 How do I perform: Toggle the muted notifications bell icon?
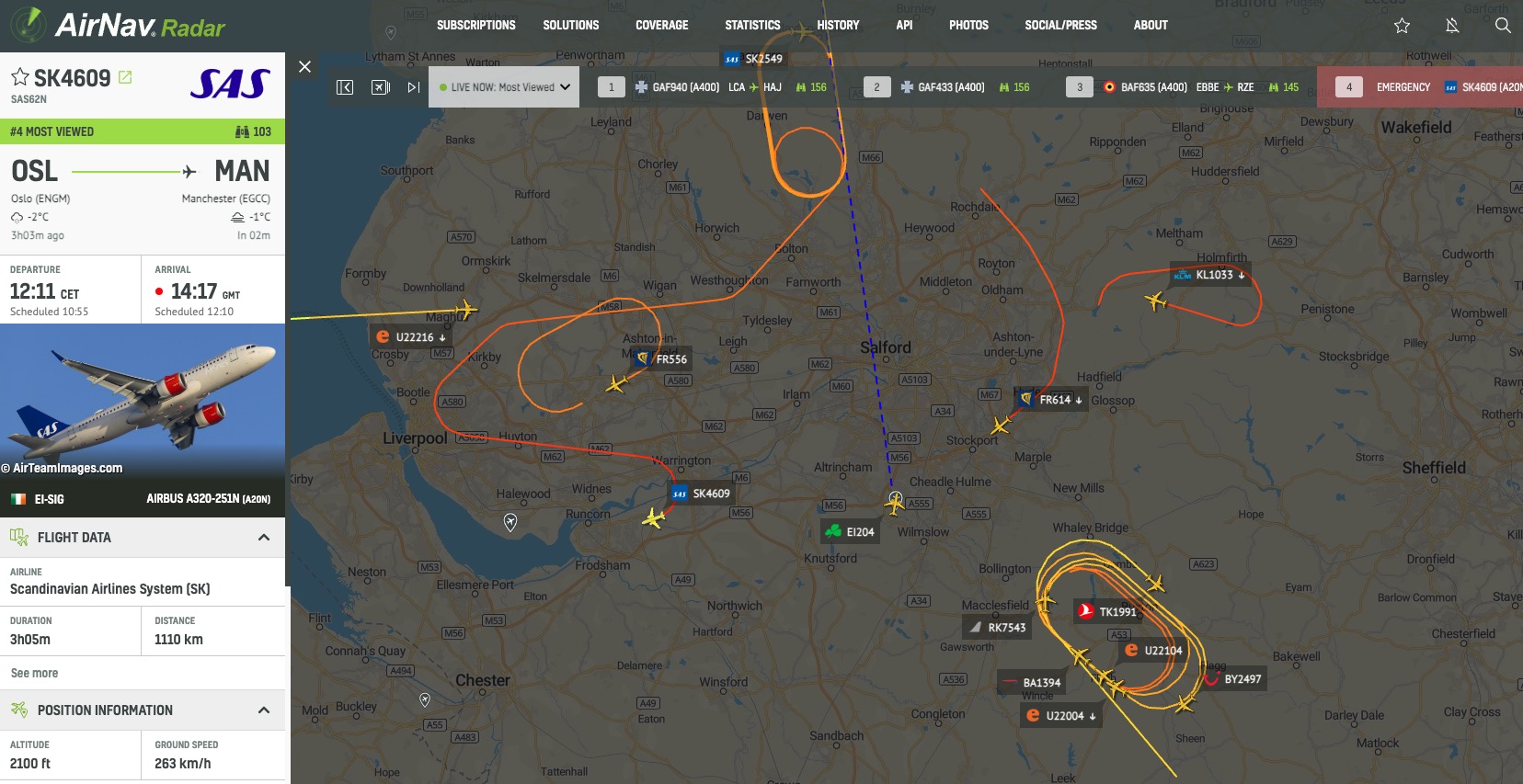(x=1452, y=26)
